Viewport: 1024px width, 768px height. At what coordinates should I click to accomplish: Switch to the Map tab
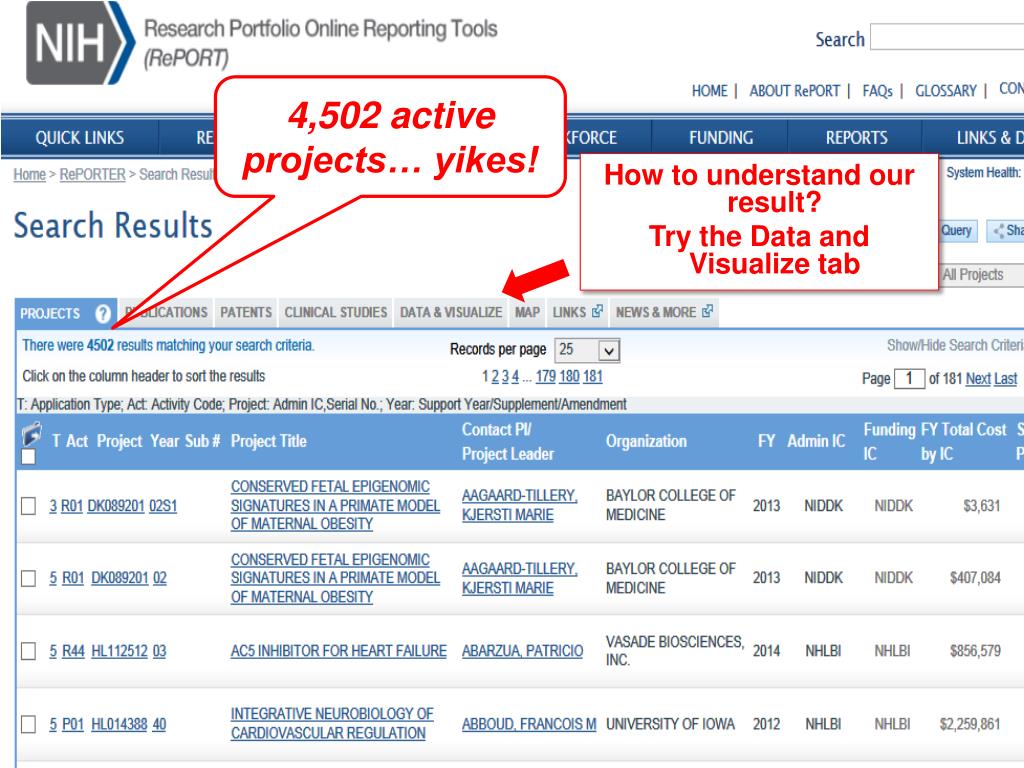[x=527, y=313]
